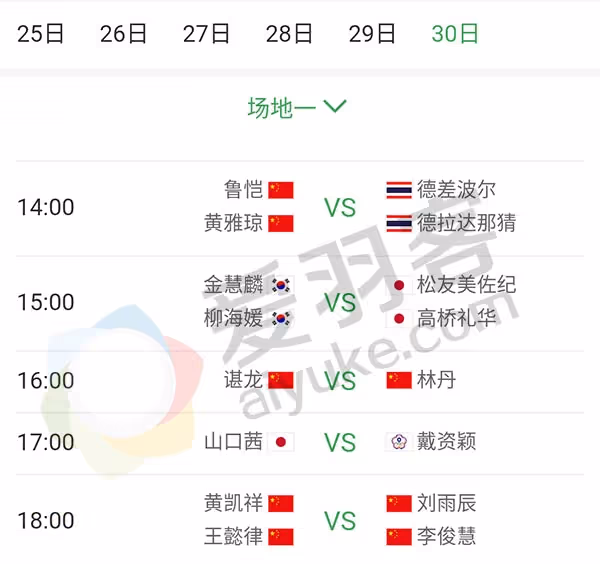Switch to the 26日 date tab
Viewport: 600px width, 564px height.
(x=123, y=34)
